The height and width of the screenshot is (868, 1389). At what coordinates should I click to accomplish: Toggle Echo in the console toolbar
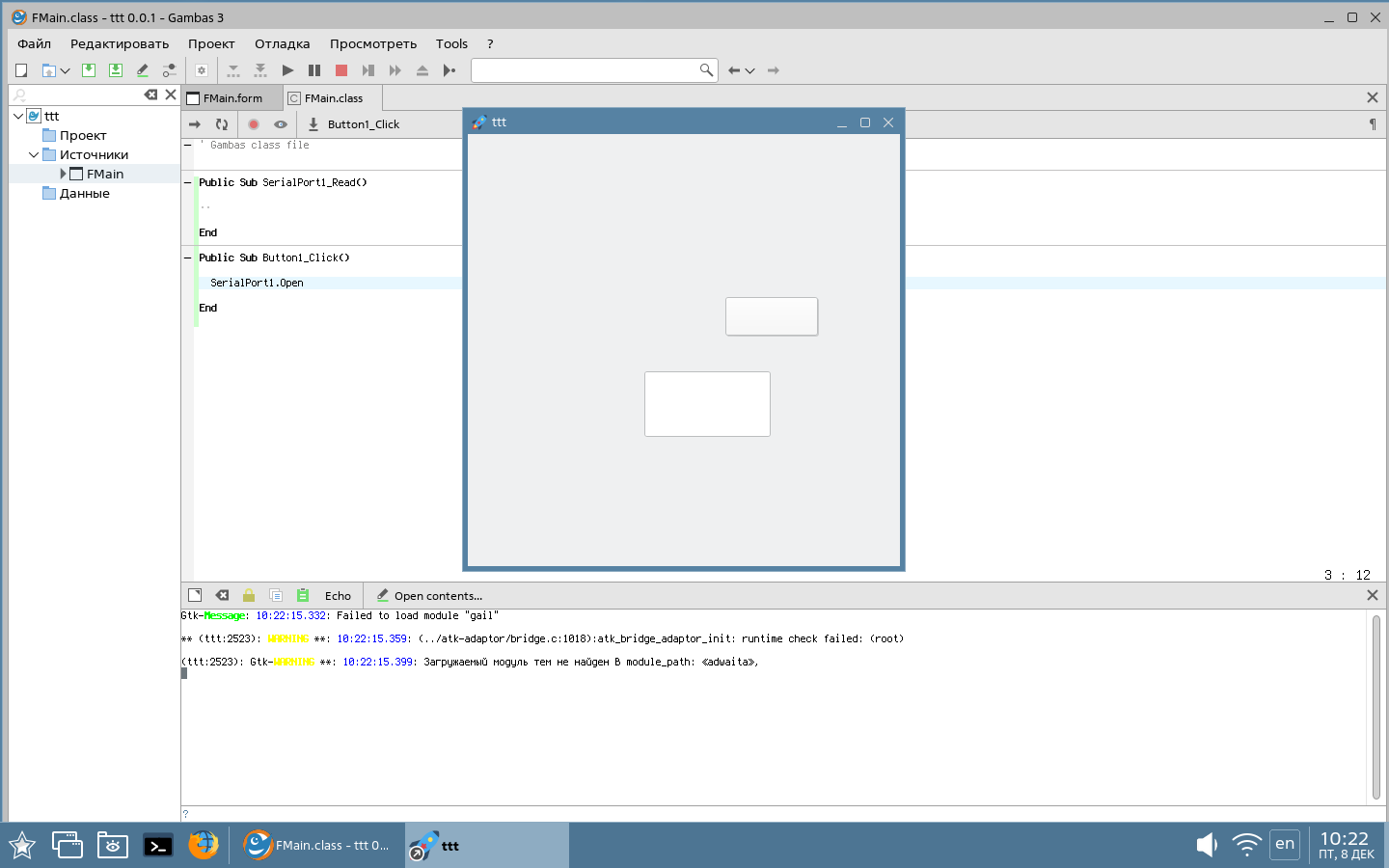338,596
